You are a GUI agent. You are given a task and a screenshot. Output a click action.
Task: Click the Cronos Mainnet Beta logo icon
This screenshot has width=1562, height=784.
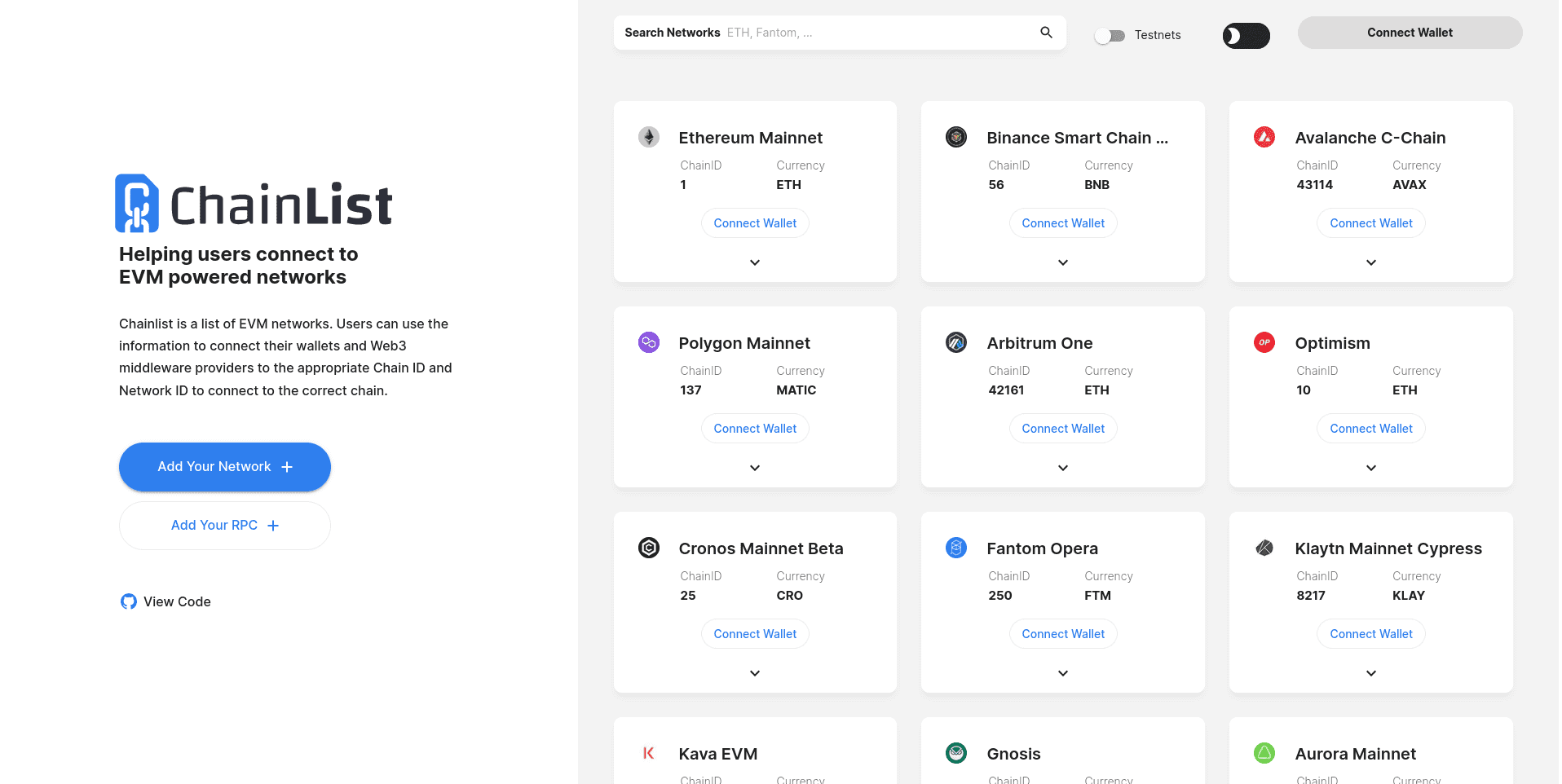649,548
